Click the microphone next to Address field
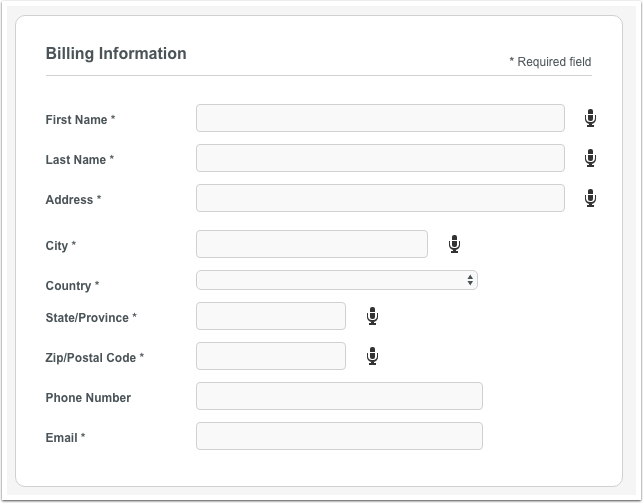Image resolution: width=643 pixels, height=503 pixels. point(590,198)
